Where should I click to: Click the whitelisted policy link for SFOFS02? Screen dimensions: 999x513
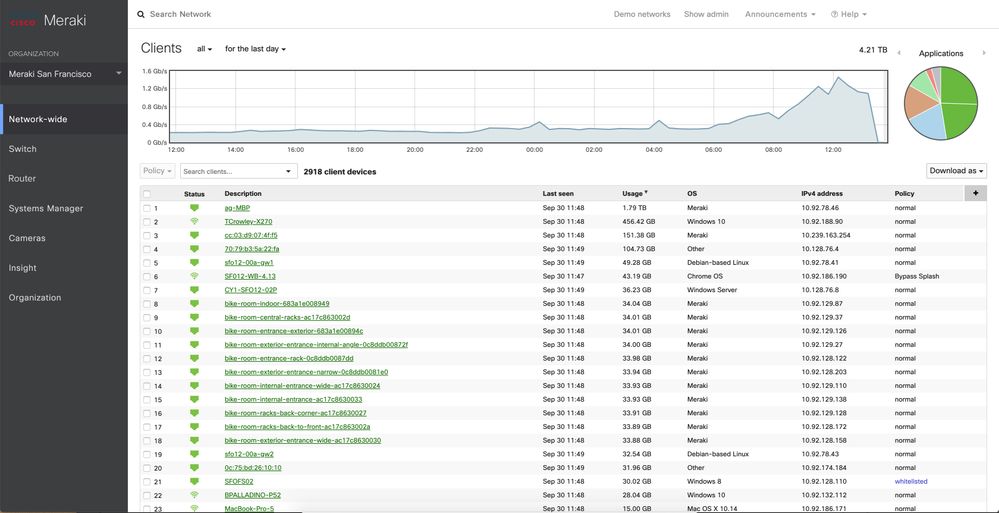tap(911, 481)
